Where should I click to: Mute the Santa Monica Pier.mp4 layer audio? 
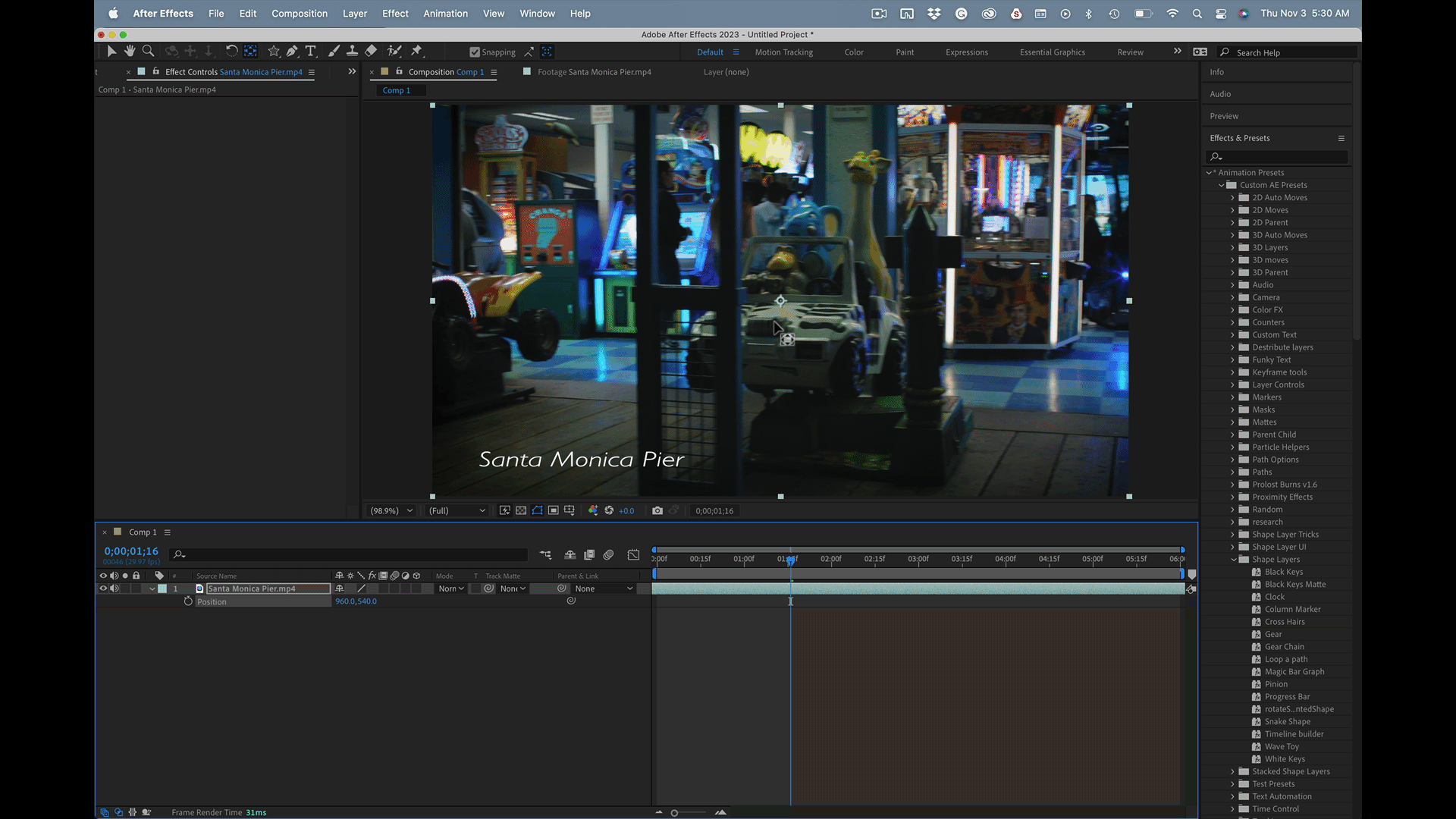114,588
